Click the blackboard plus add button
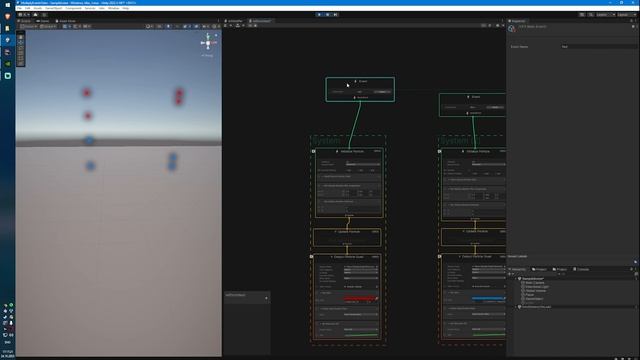This screenshot has height=360, width=640. click(x=267, y=298)
